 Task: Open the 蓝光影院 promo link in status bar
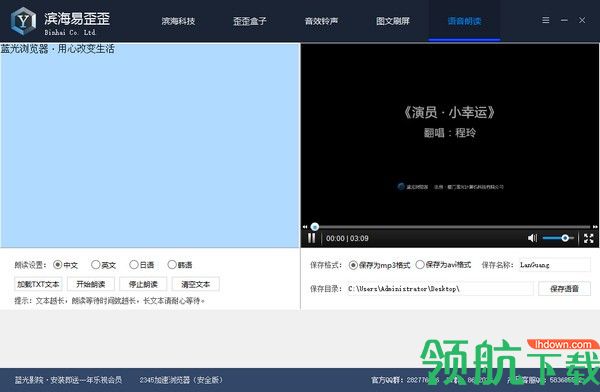68,380
